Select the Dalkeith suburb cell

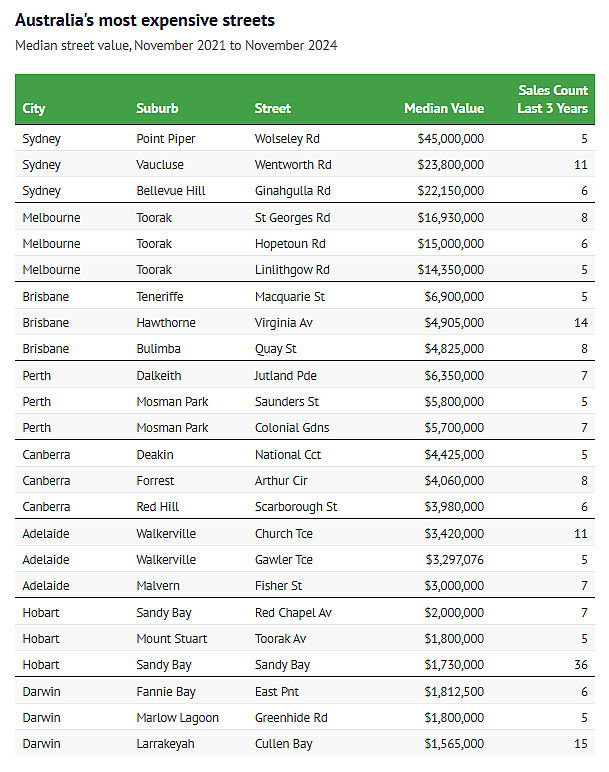click(158, 375)
